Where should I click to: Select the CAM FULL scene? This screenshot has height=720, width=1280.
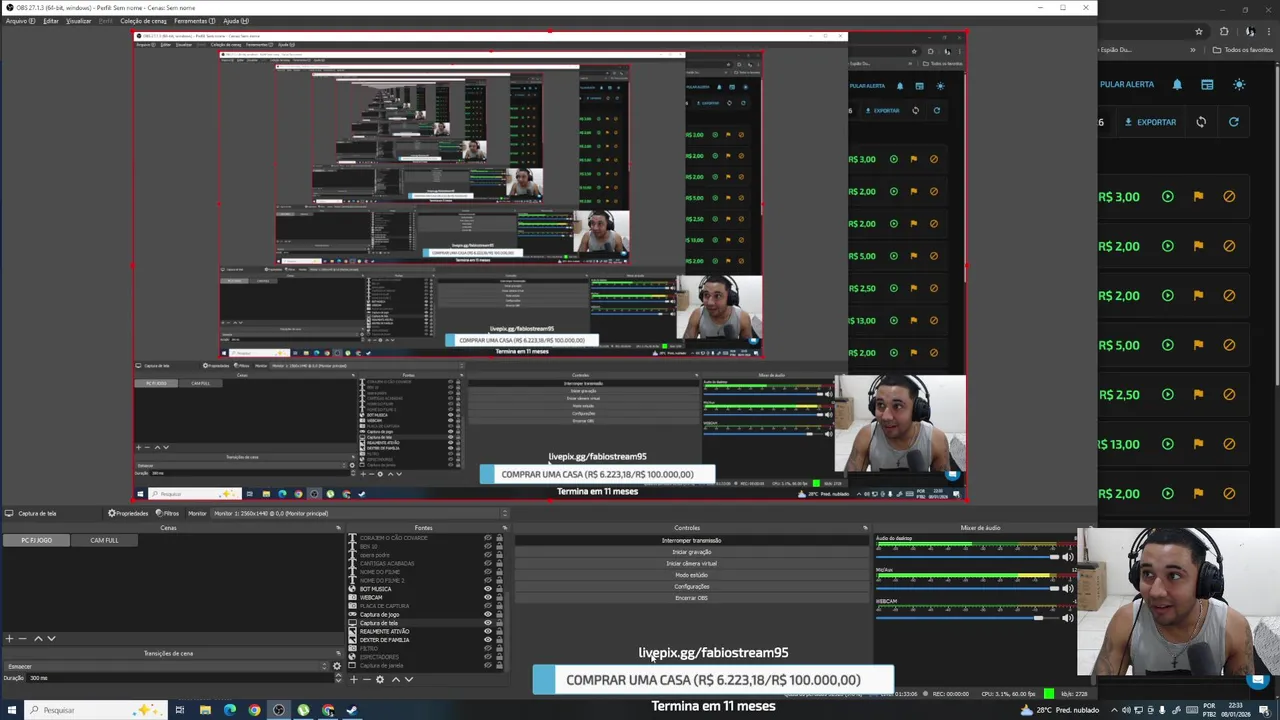[104, 540]
